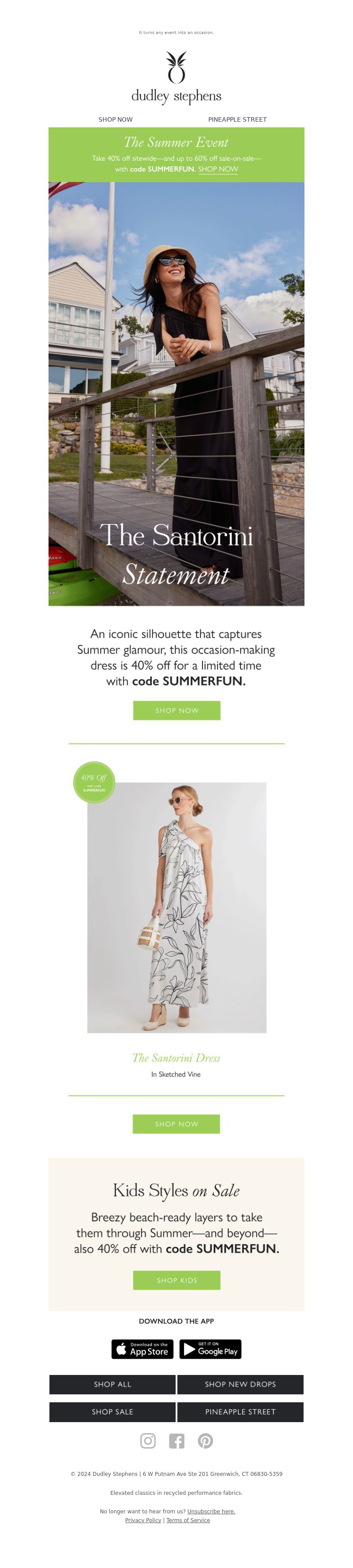Click the Google Play download badge
Viewport: 353px width, 1568px height.
point(210,1349)
